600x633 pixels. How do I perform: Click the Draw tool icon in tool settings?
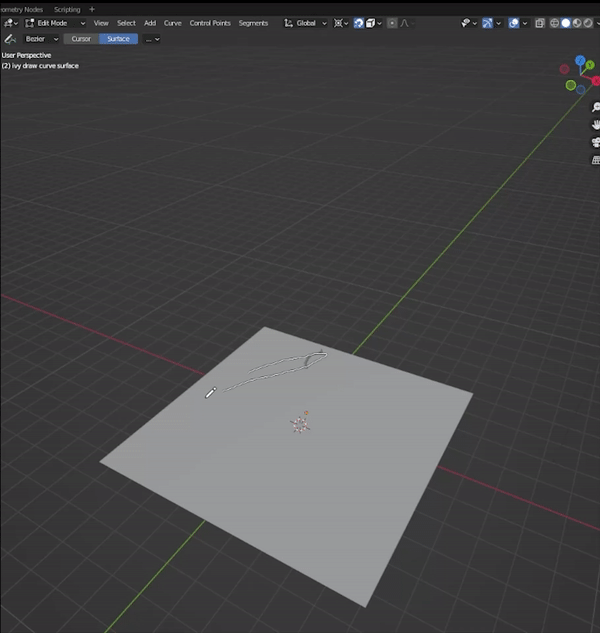(x=10, y=39)
